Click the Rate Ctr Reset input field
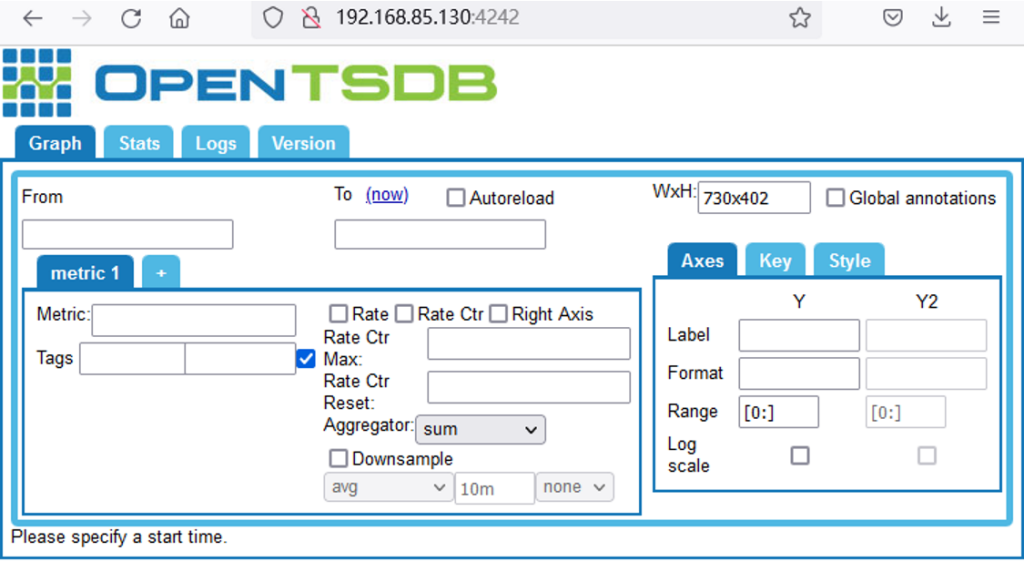 click(529, 387)
